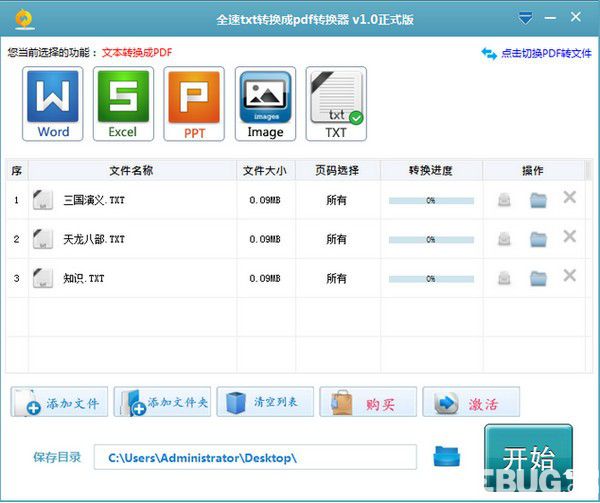The width and height of the screenshot is (600, 503).
Task: Click the 激活 button
Action: [x=471, y=402]
